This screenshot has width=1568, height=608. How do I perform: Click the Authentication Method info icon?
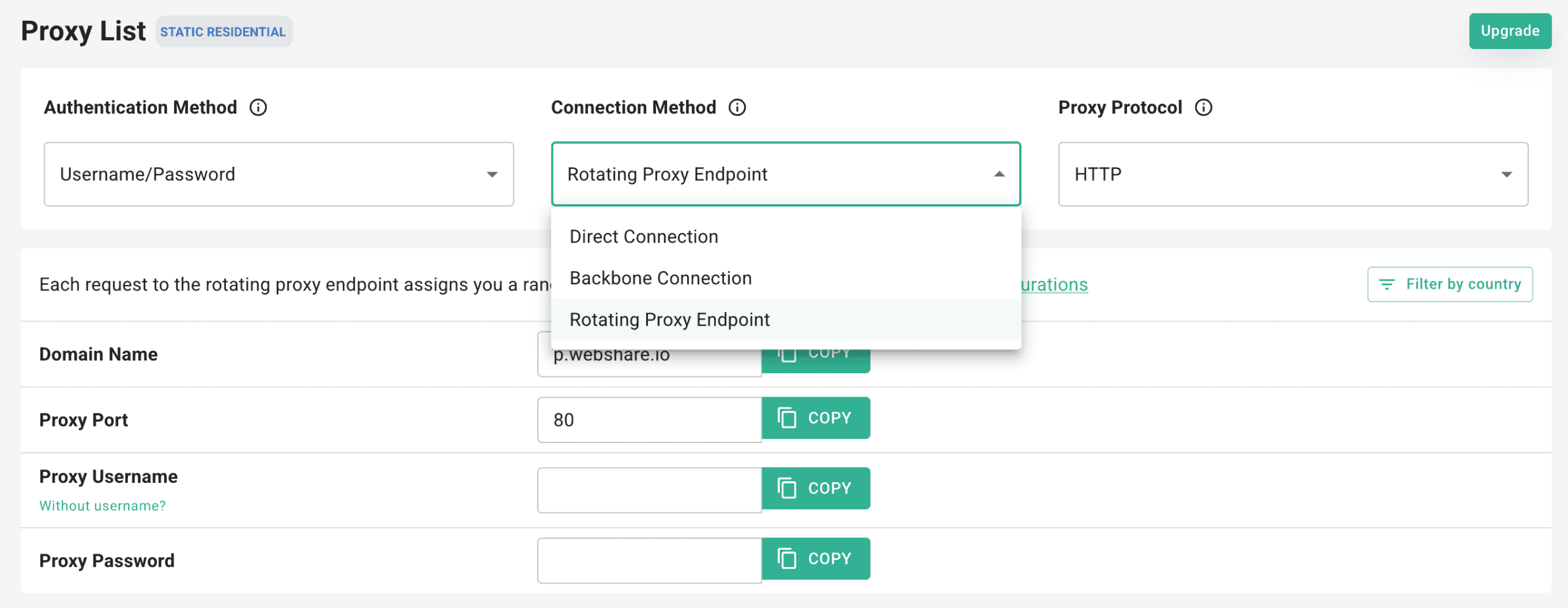pyautogui.click(x=258, y=107)
